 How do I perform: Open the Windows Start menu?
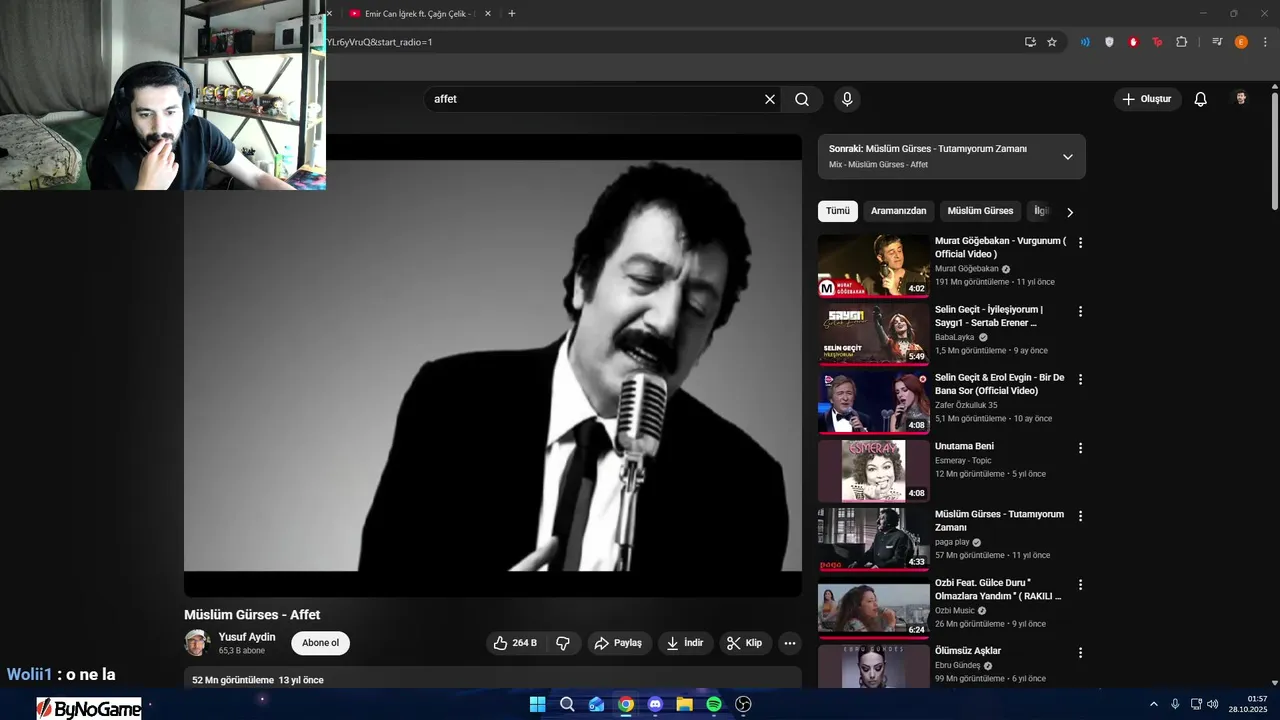pos(537,704)
